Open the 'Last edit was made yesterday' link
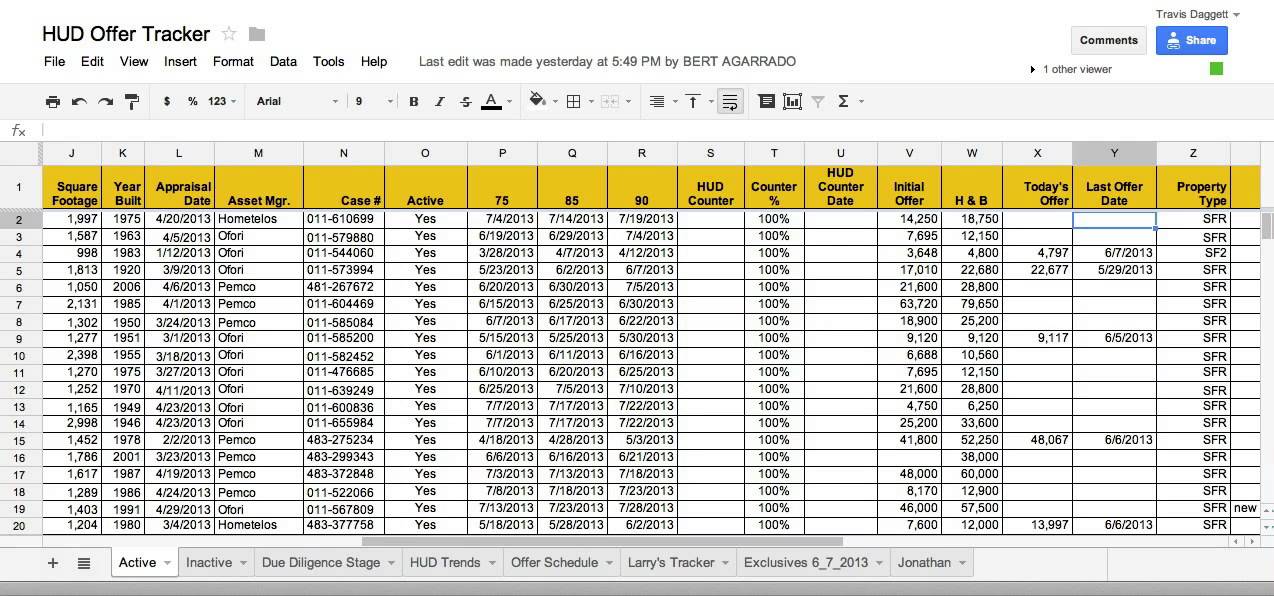The width and height of the screenshot is (1274, 596). tap(607, 61)
